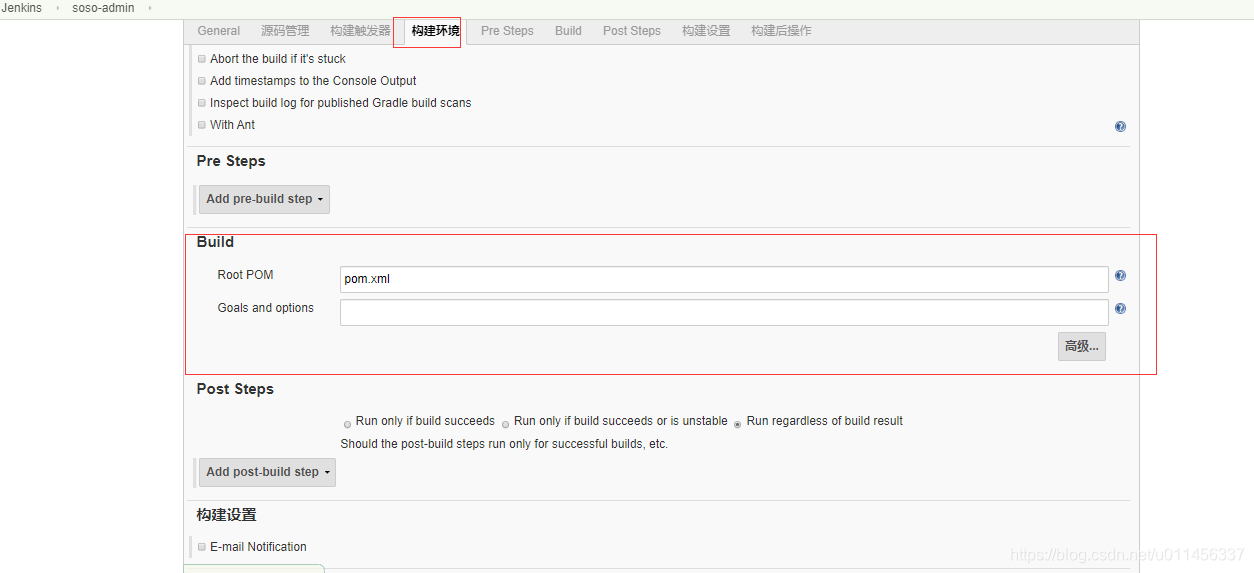
Task: Click the 高级... advanced button
Action: pyautogui.click(x=1082, y=346)
